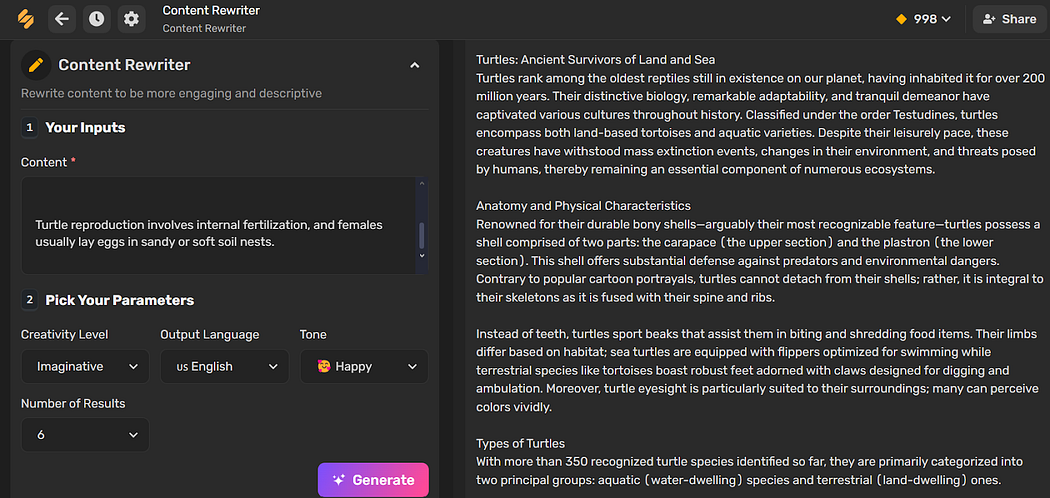Open history via clock icon

pyautogui.click(x=96, y=19)
